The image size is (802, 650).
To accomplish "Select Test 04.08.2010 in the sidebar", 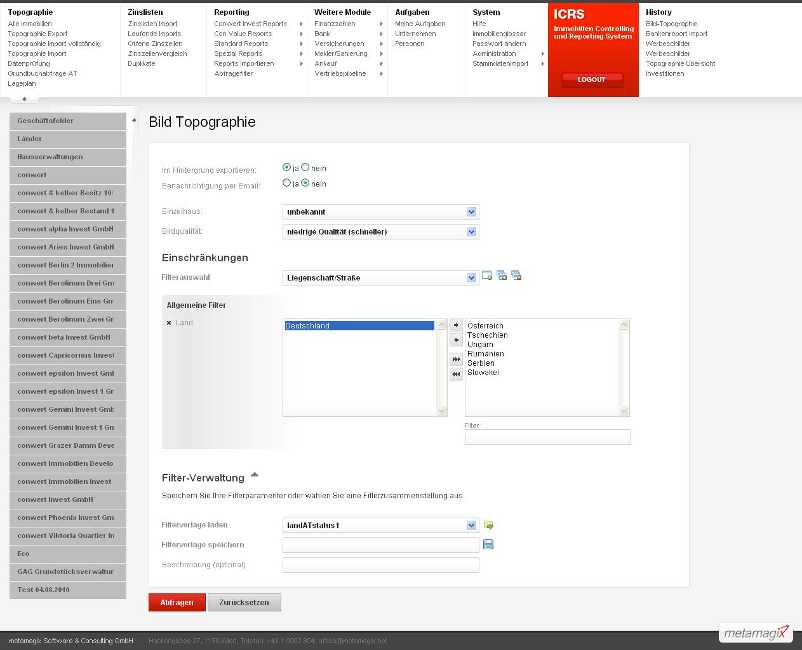I will point(68,590).
